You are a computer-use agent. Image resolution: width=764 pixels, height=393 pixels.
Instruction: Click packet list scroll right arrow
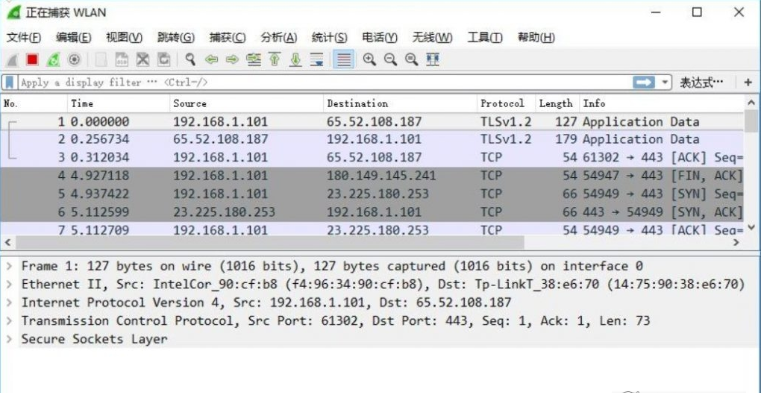(x=736, y=242)
